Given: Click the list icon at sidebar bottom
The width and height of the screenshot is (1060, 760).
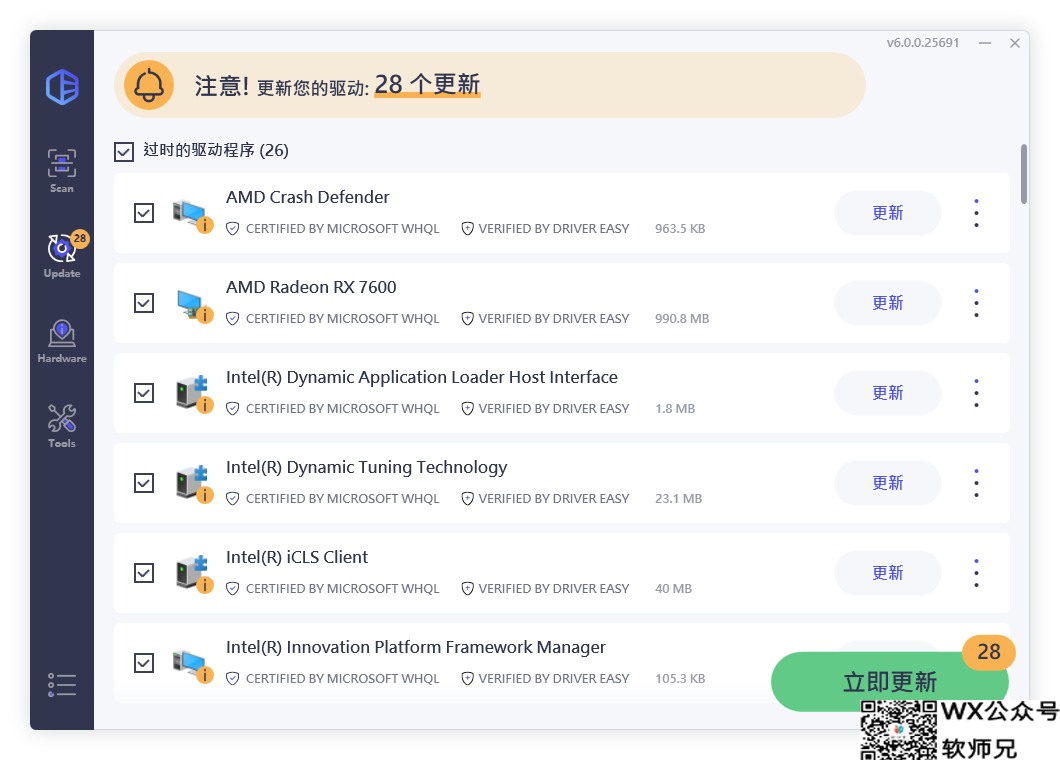Looking at the screenshot, I should pyautogui.click(x=61, y=684).
